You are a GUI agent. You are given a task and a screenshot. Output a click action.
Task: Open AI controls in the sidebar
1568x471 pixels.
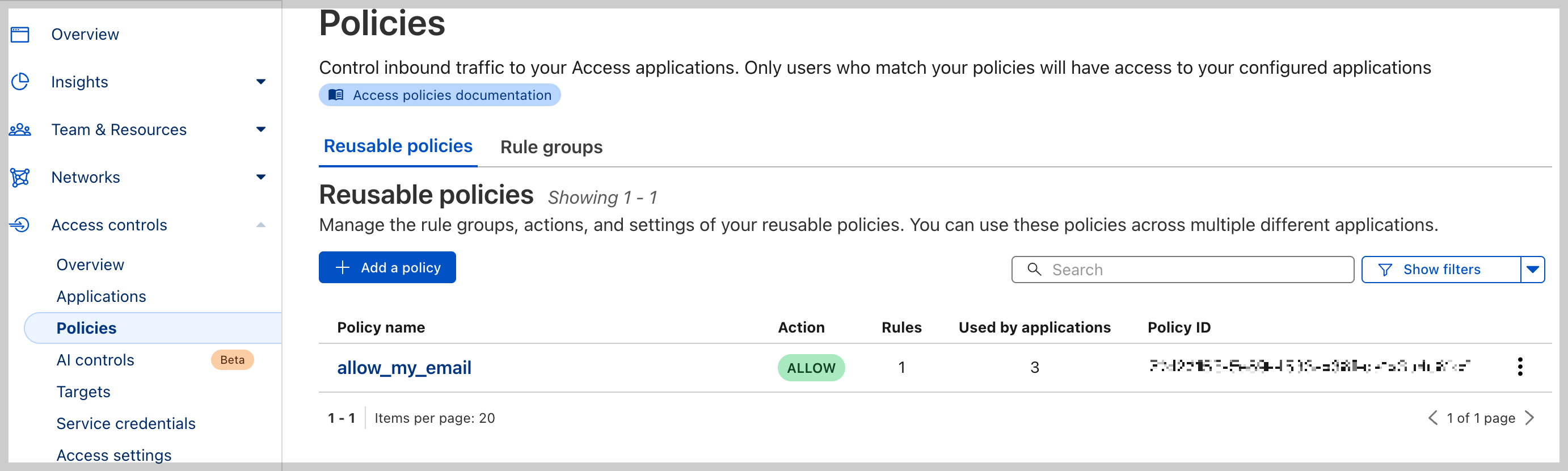95,360
